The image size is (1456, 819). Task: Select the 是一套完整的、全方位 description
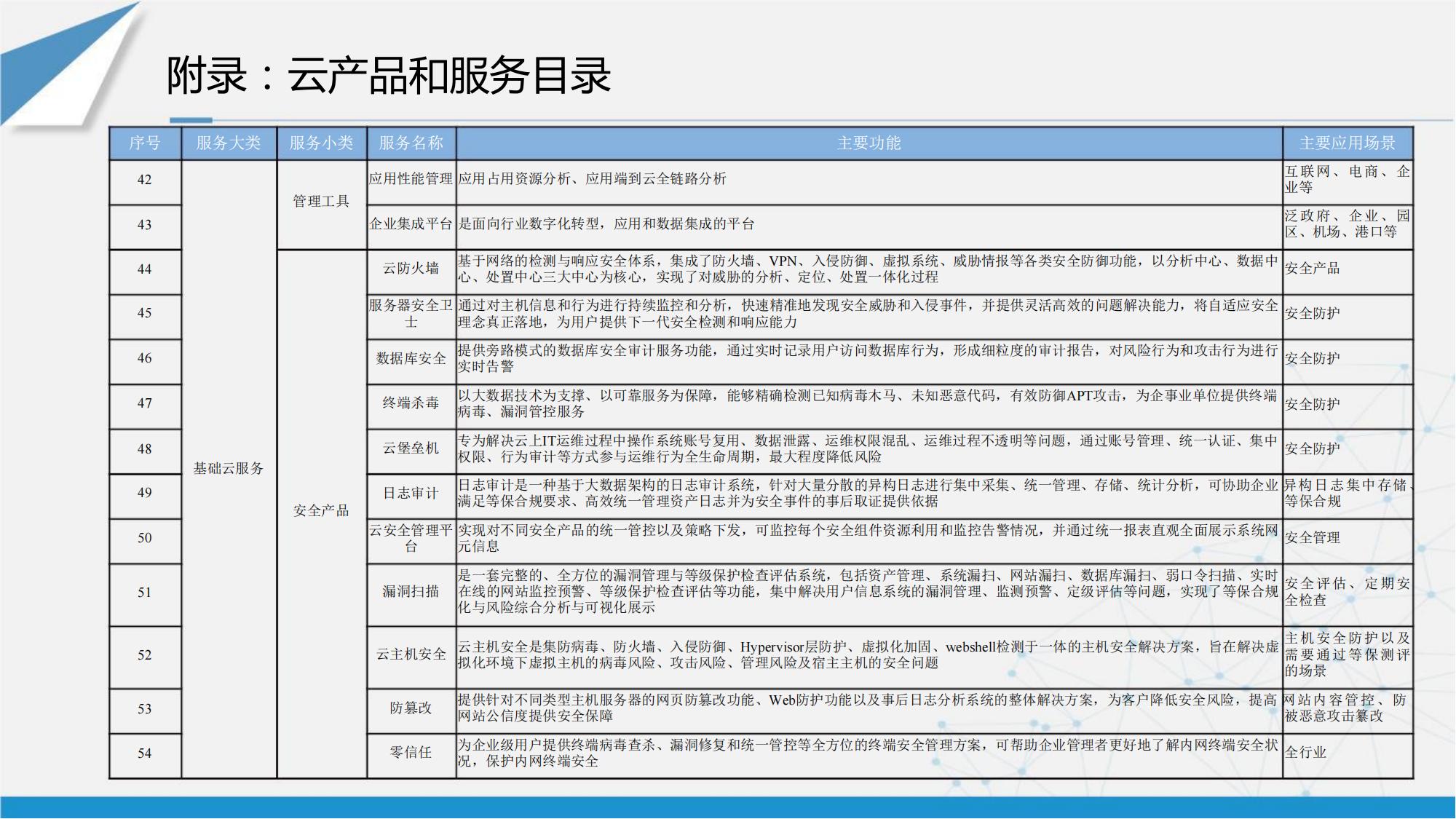click(869, 592)
